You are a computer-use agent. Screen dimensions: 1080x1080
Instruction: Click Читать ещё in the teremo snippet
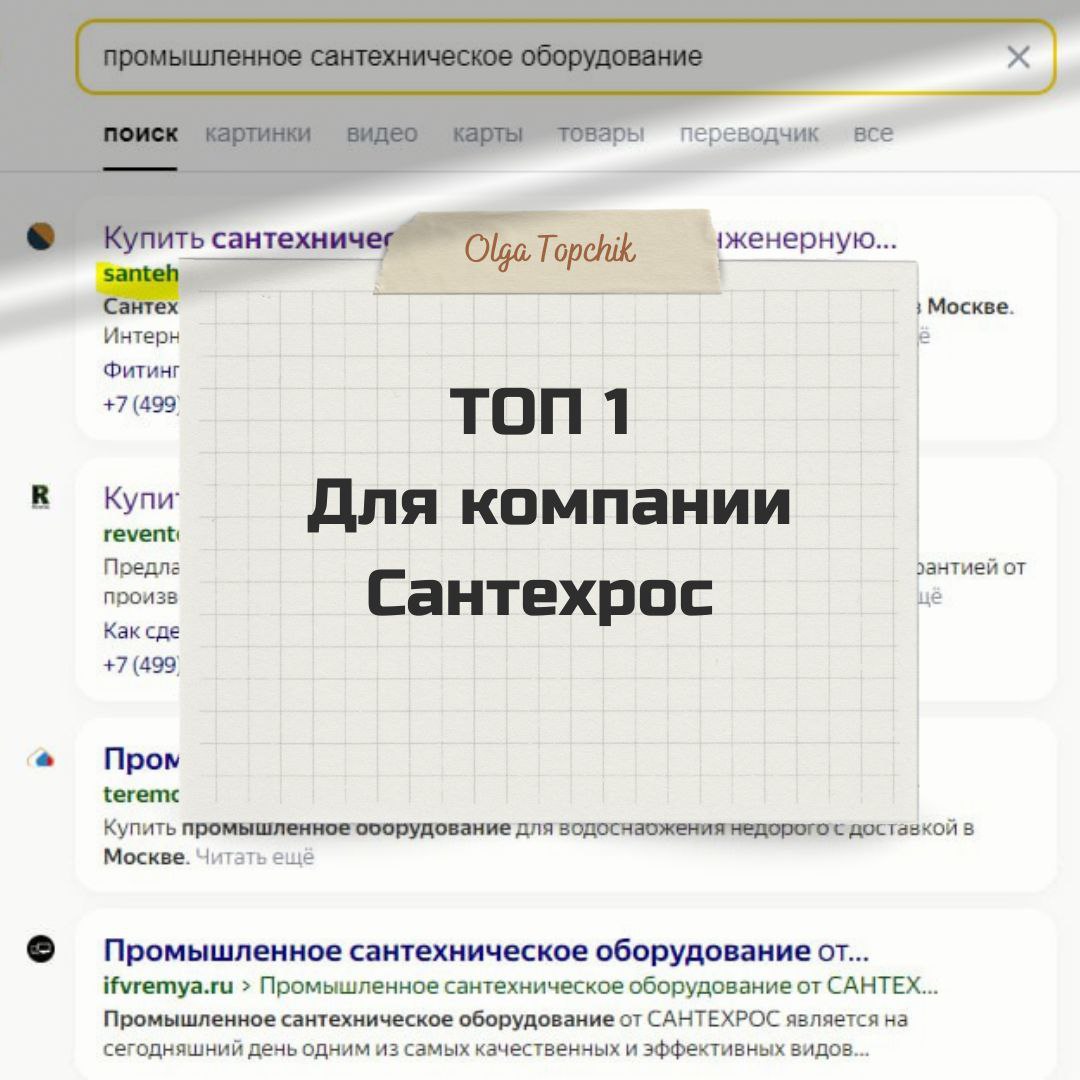click(254, 857)
